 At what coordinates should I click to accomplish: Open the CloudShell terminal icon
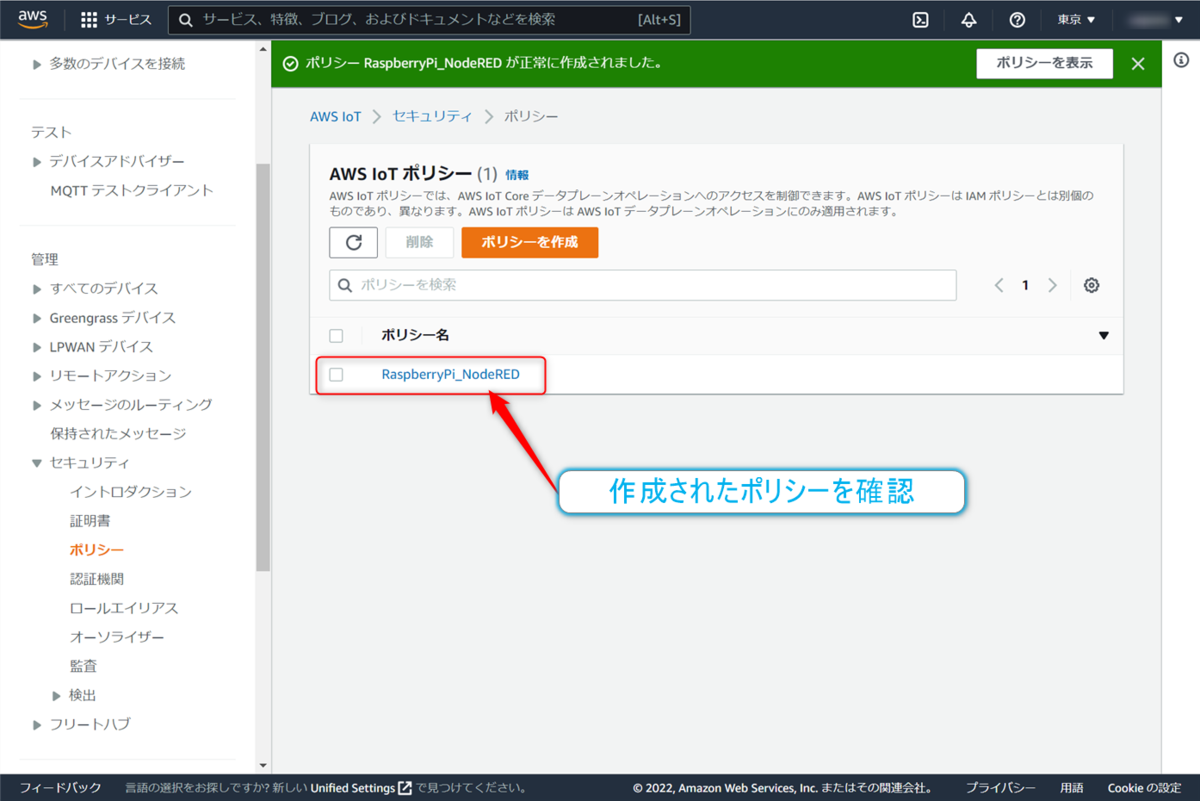point(921,20)
